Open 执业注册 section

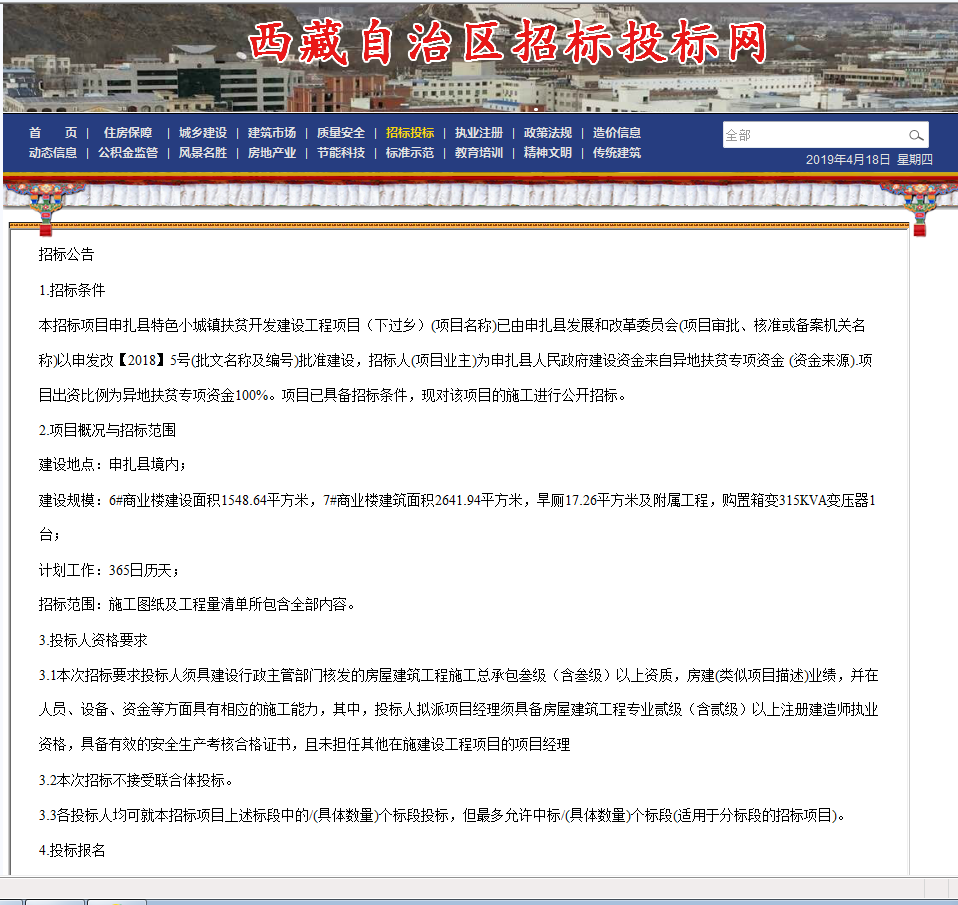click(x=479, y=133)
